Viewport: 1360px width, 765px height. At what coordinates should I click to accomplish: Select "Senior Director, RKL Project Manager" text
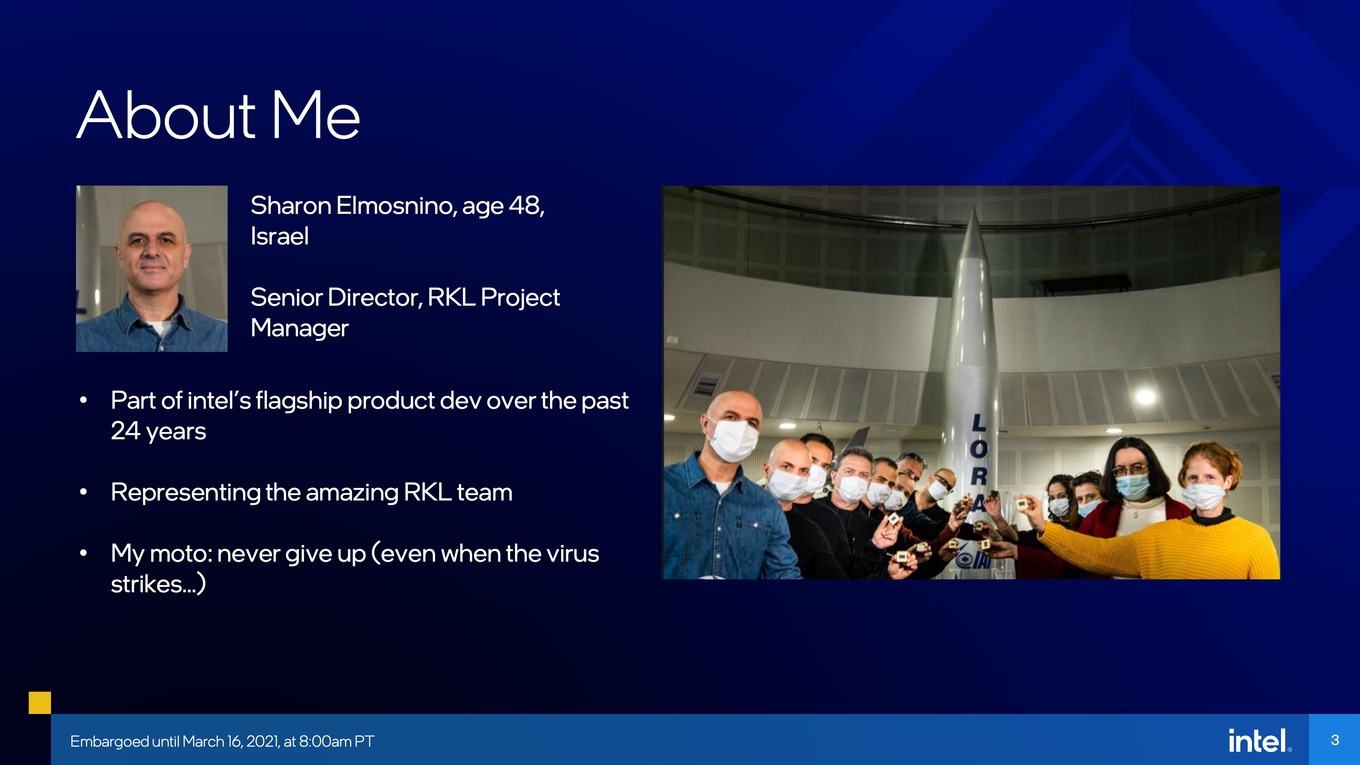click(405, 312)
